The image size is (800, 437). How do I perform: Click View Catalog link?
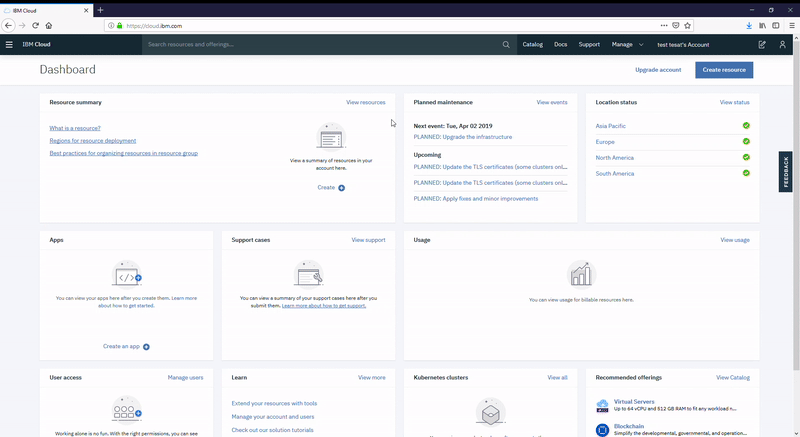click(733, 378)
